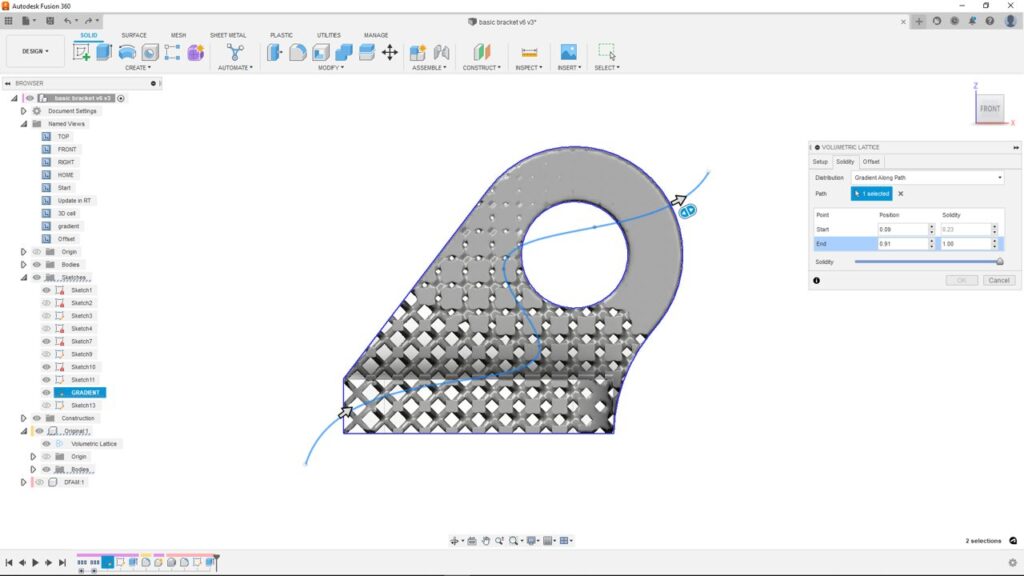Screen dimensions: 1024x576
Task: Open the SHEET METAL ribbon tab
Action: [228, 34]
